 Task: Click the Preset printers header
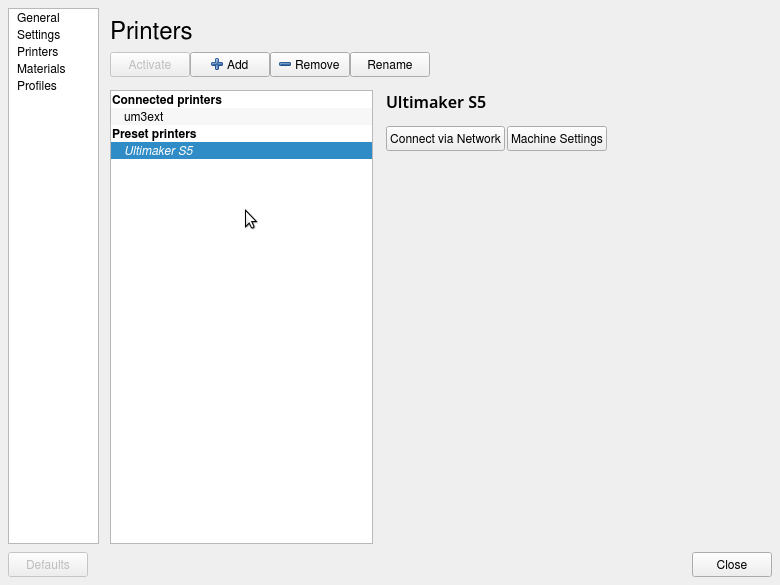(154, 134)
